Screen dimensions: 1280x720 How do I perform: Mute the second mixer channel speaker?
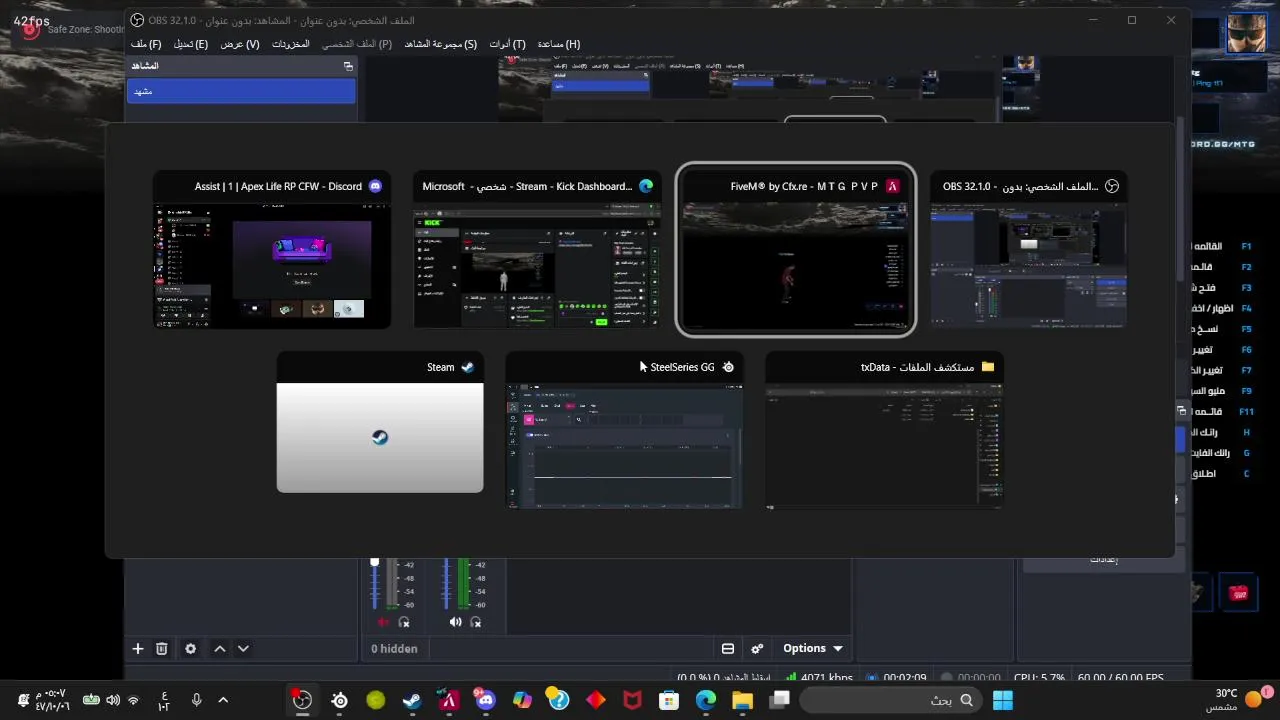coord(456,622)
